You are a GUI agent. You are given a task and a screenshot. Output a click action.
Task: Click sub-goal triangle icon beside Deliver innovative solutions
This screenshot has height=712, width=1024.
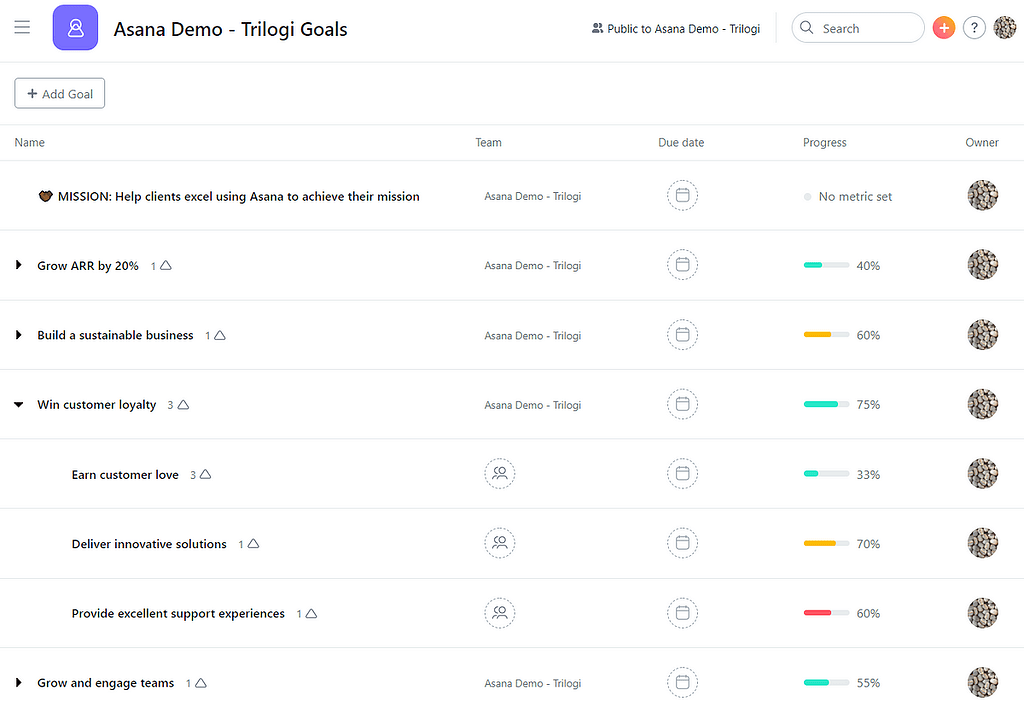[x=253, y=543]
